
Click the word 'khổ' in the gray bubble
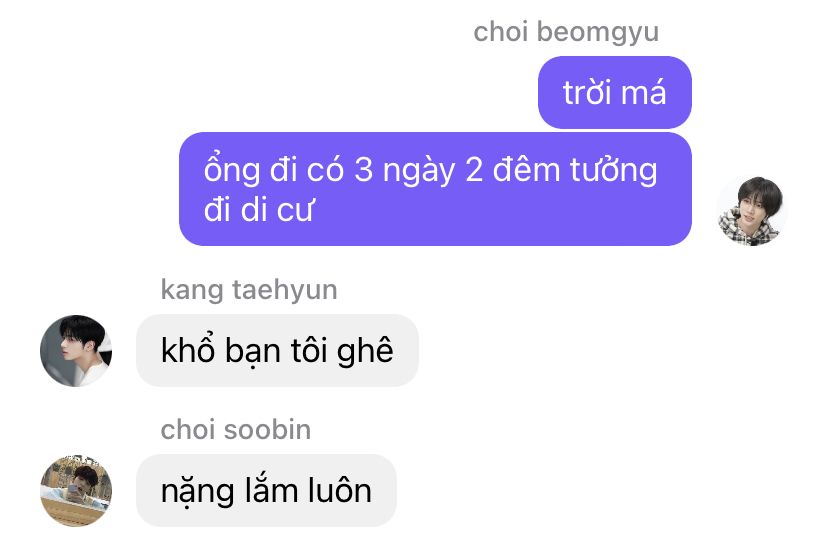click(187, 350)
